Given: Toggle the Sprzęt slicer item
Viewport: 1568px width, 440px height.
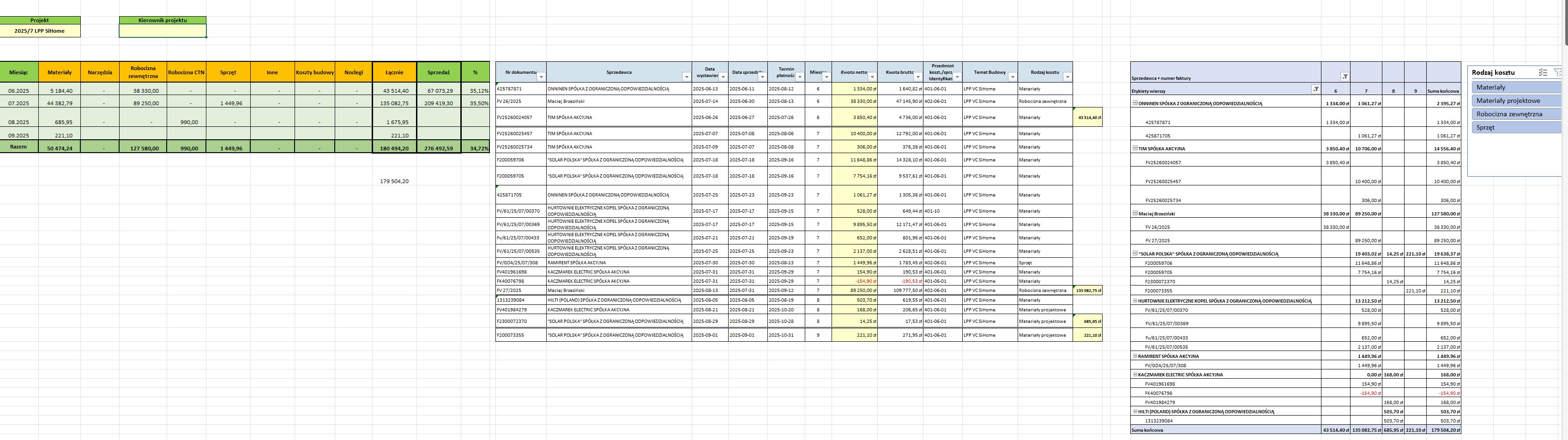Looking at the screenshot, I should 1517,128.
